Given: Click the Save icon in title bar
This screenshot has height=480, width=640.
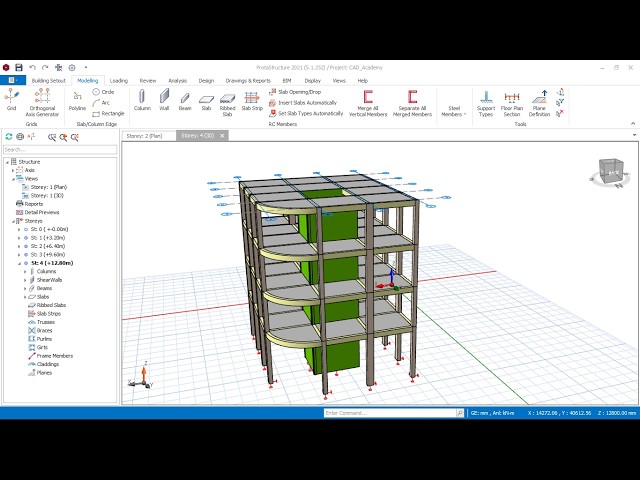Looking at the screenshot, I should 19,67.
